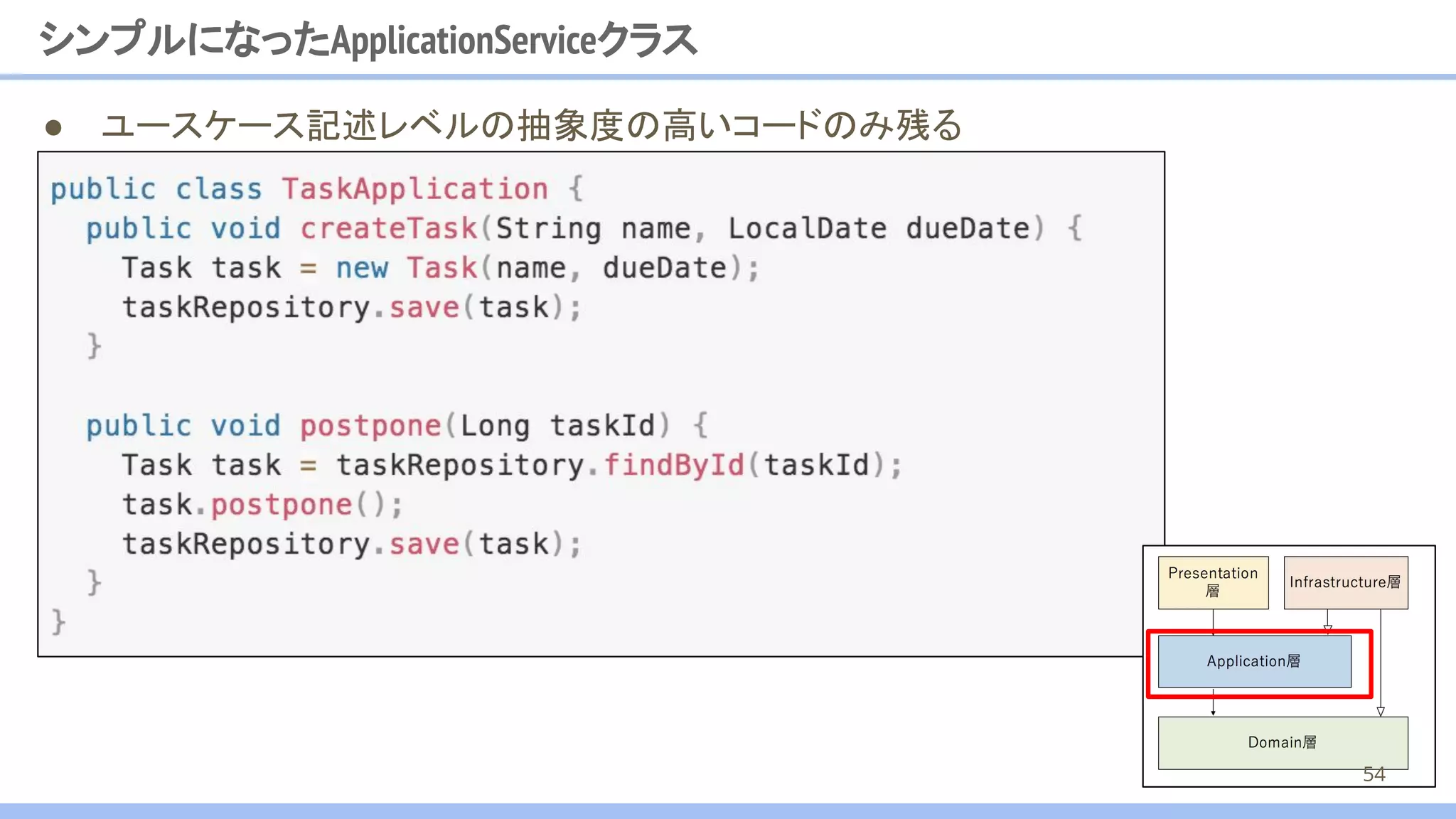This screenshot has height=819, width=1456.
Task: Click the arrow pointing into Domain層 on right
Action: pyautogui.click(x=1380, y=711)
